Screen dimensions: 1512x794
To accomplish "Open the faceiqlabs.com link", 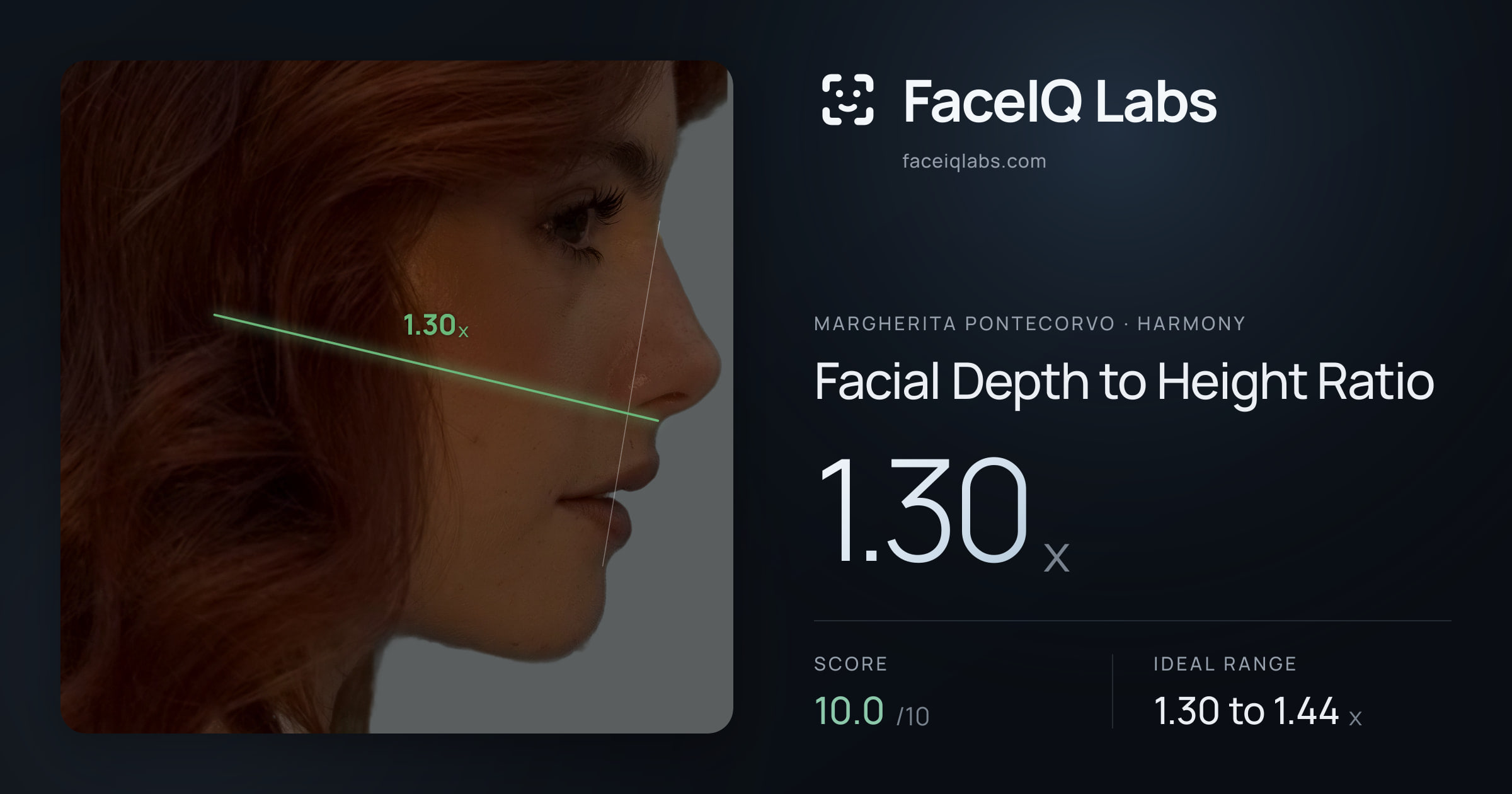I will (974, 161).
